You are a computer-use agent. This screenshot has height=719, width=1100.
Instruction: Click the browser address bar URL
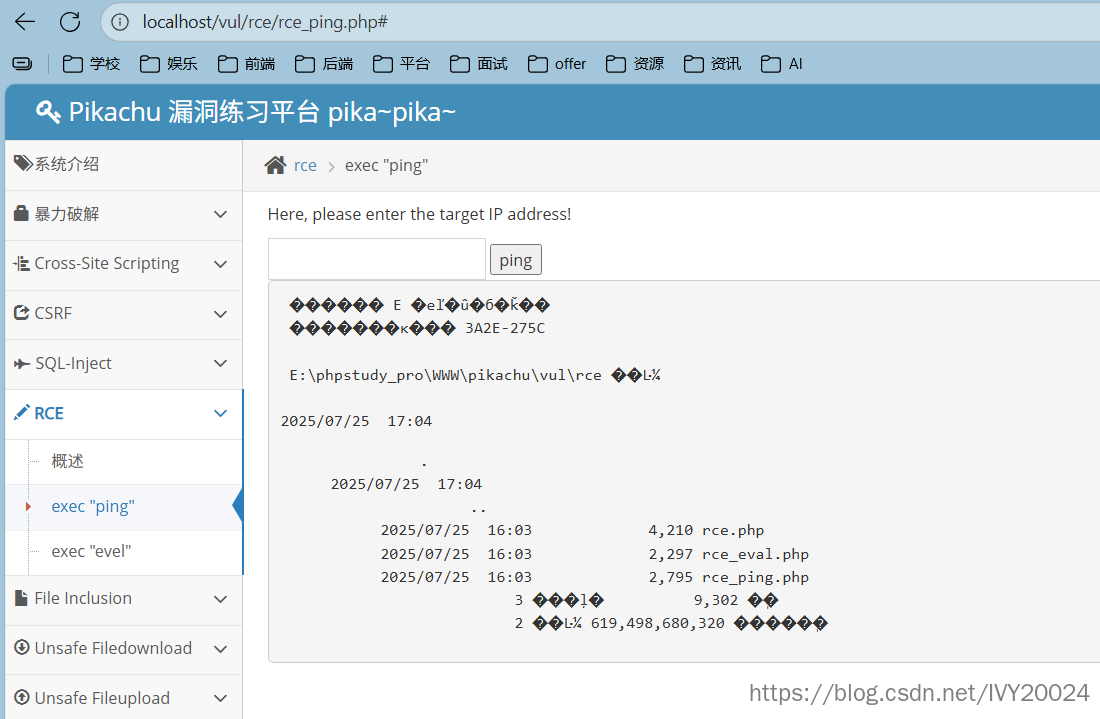(x=265, y=22)
